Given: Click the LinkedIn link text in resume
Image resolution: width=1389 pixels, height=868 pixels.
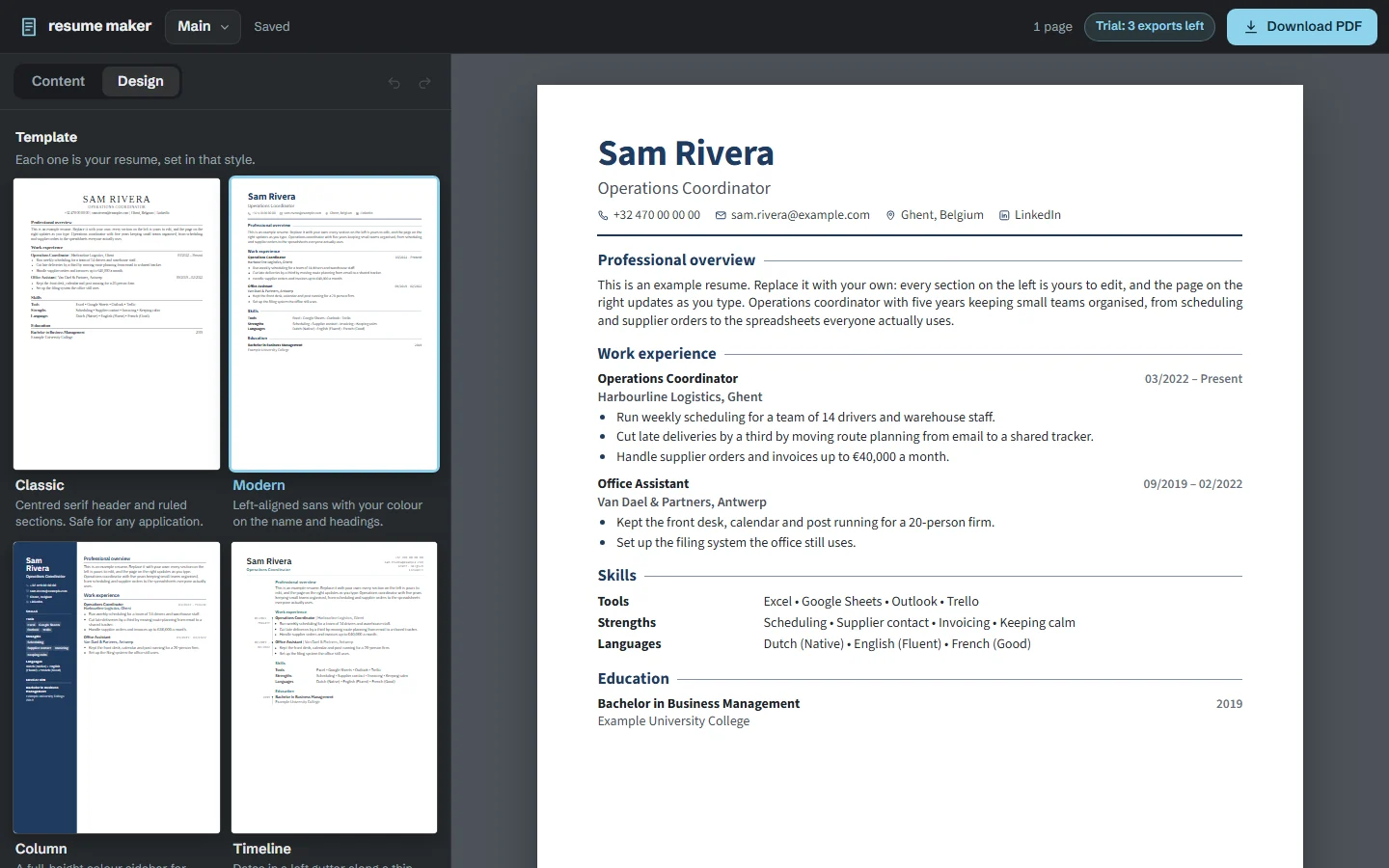Looking at the screenshot, I should (1038, 215).
